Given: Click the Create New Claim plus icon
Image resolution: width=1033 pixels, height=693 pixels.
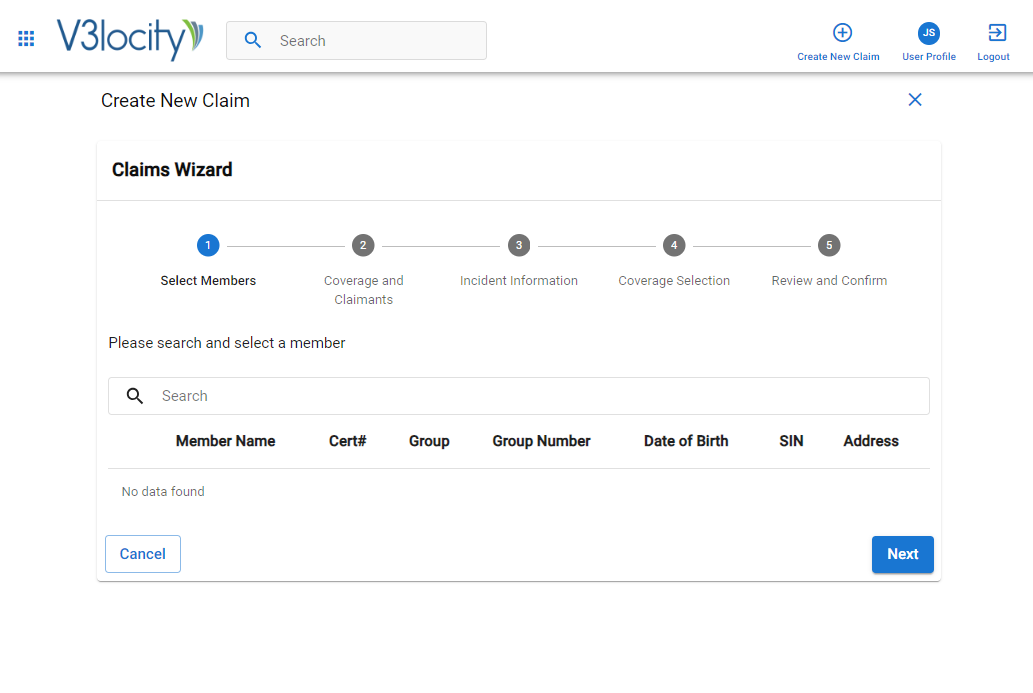Looking at the screenshot, I should 842,33.
